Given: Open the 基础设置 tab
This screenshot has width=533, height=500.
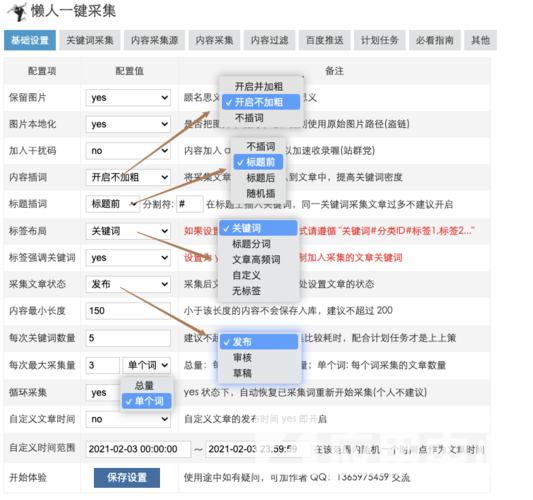Looking at the screenshot, I should click(30, 40).
